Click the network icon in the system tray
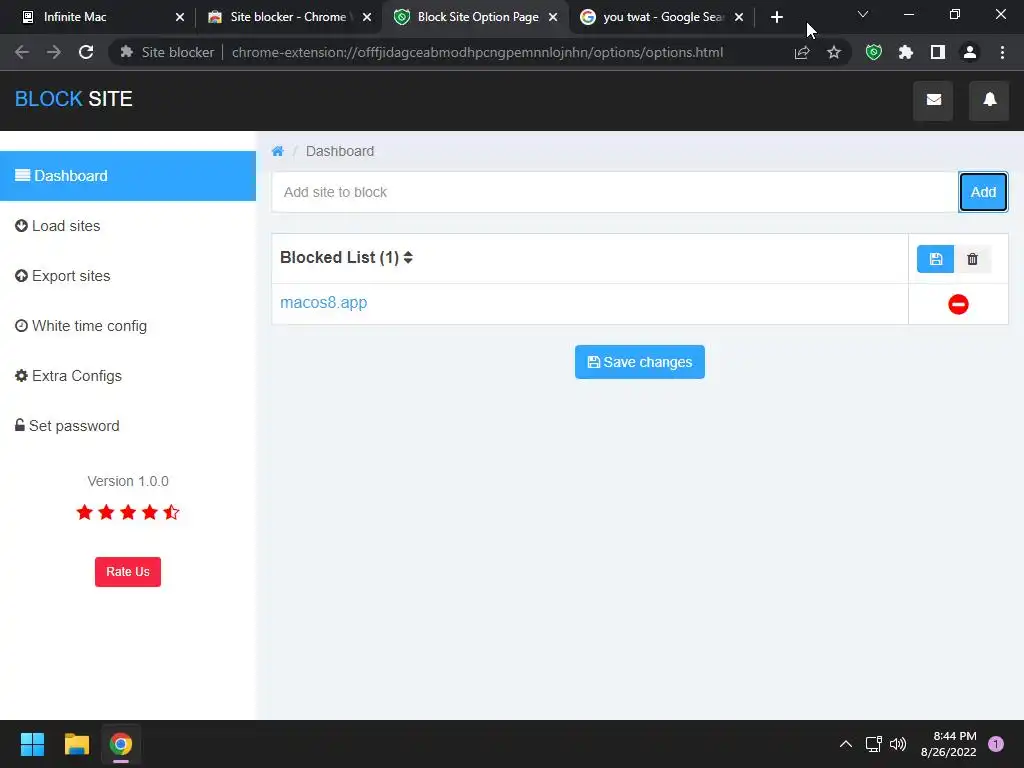 [873, 744]
